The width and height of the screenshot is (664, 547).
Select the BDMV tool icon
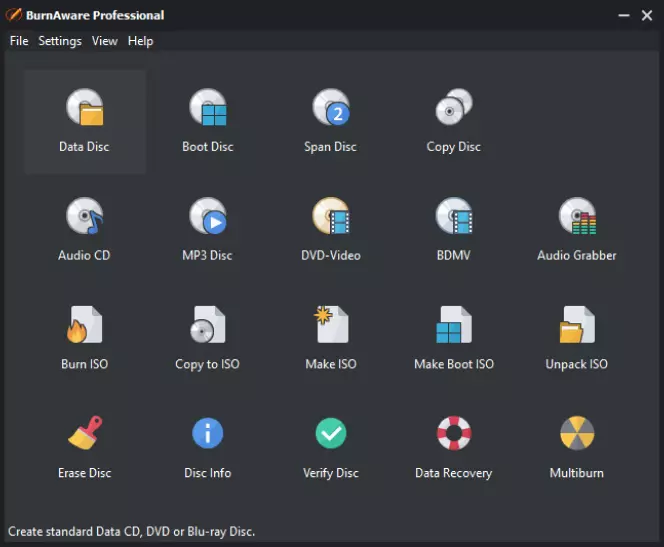tap(454, 216)
